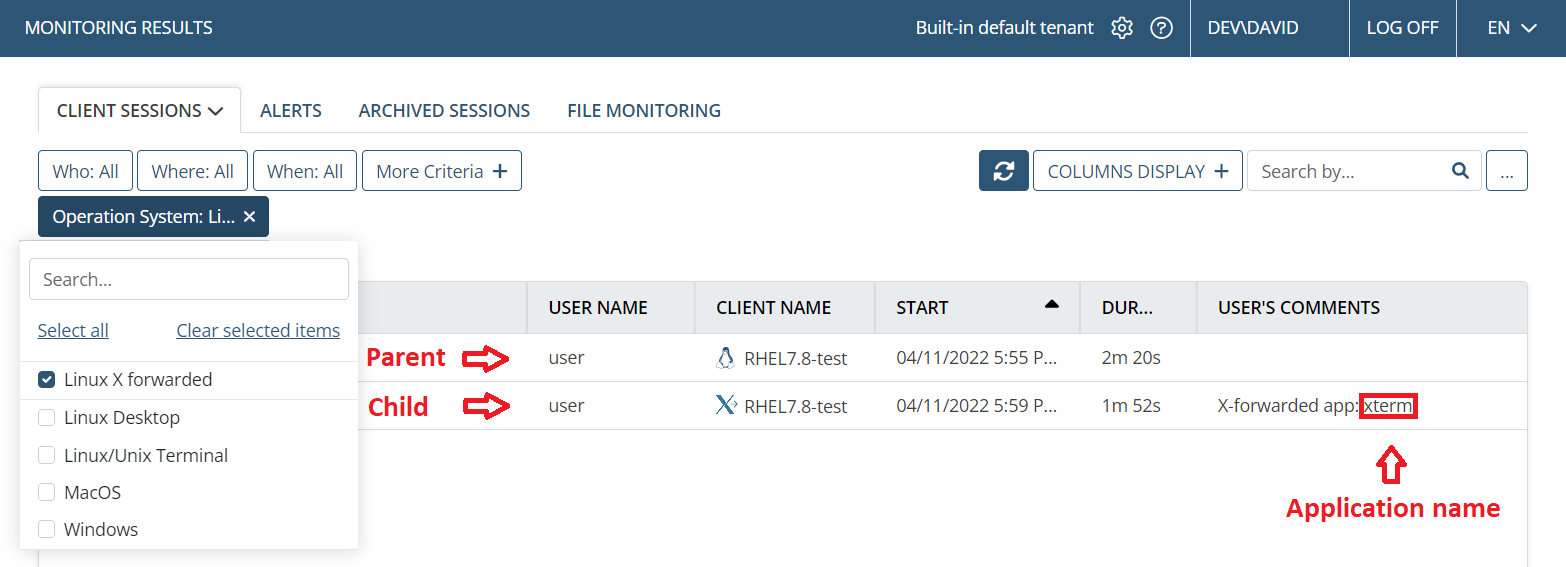Remove the Operation System filter
The height and width of the screenshot is (567, 1566).
pyautogui.click(x=249, y=217)
